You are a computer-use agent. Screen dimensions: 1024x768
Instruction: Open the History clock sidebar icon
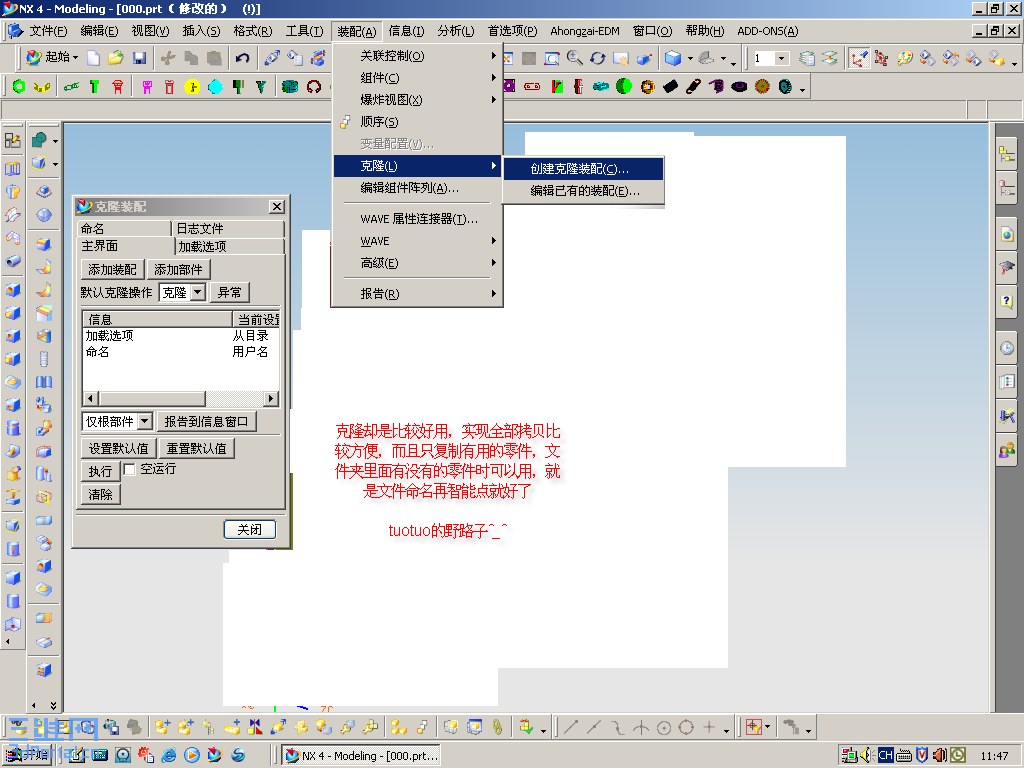click(1007, 348)
